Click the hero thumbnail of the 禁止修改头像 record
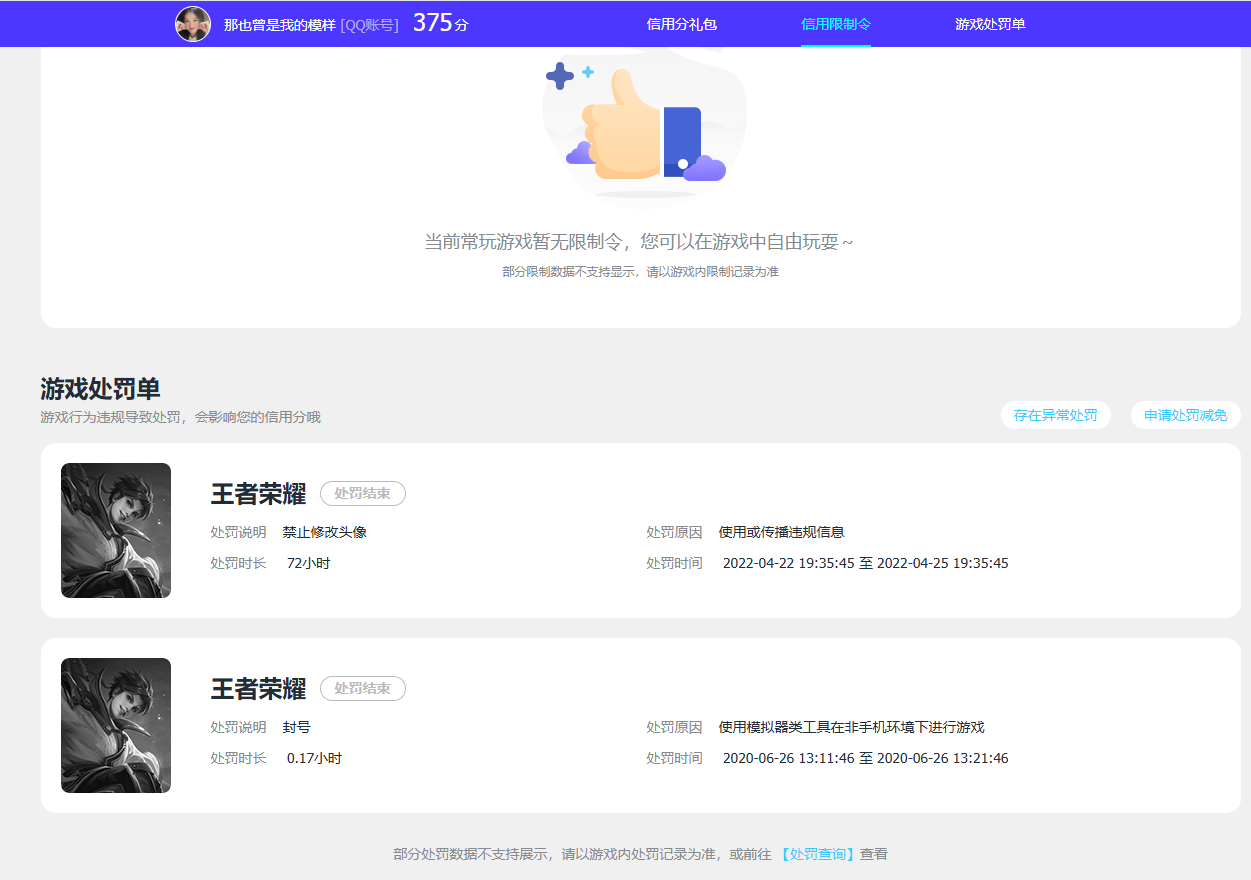Image resolution: width=1251 pixels, height=880 pixels. pos(116,530)
